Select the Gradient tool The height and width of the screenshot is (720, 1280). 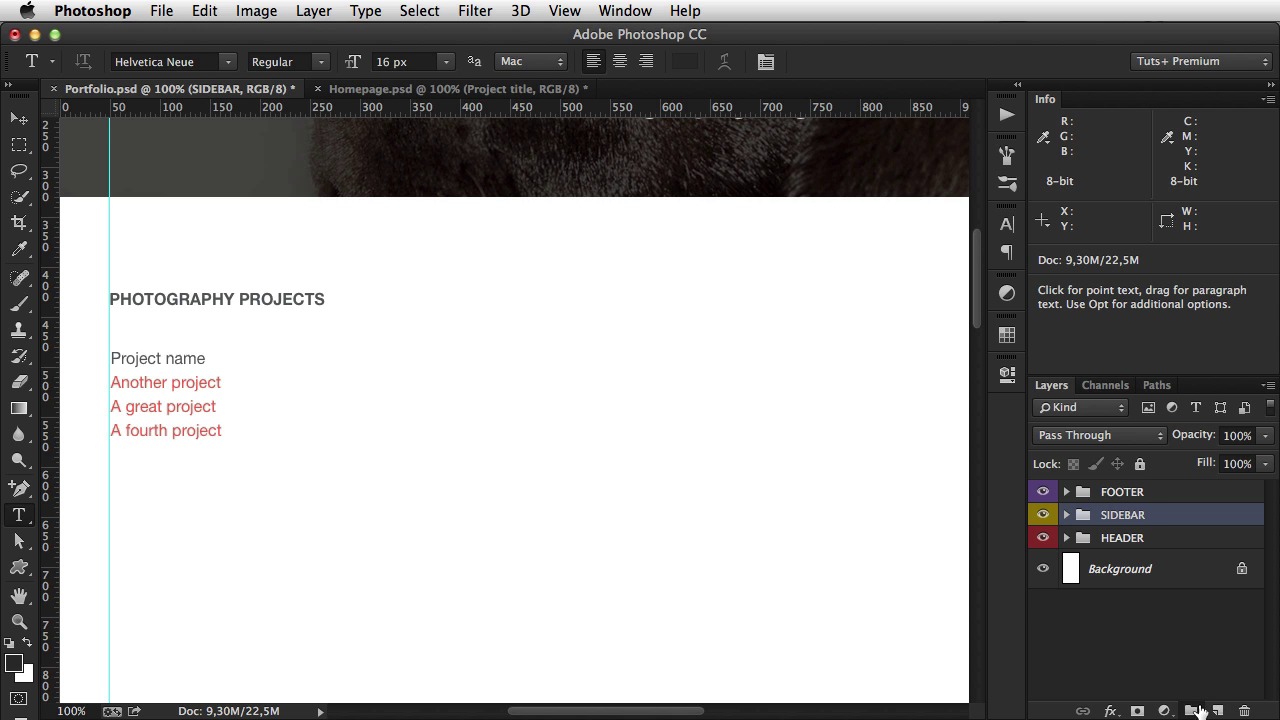[x=19, y=408]
